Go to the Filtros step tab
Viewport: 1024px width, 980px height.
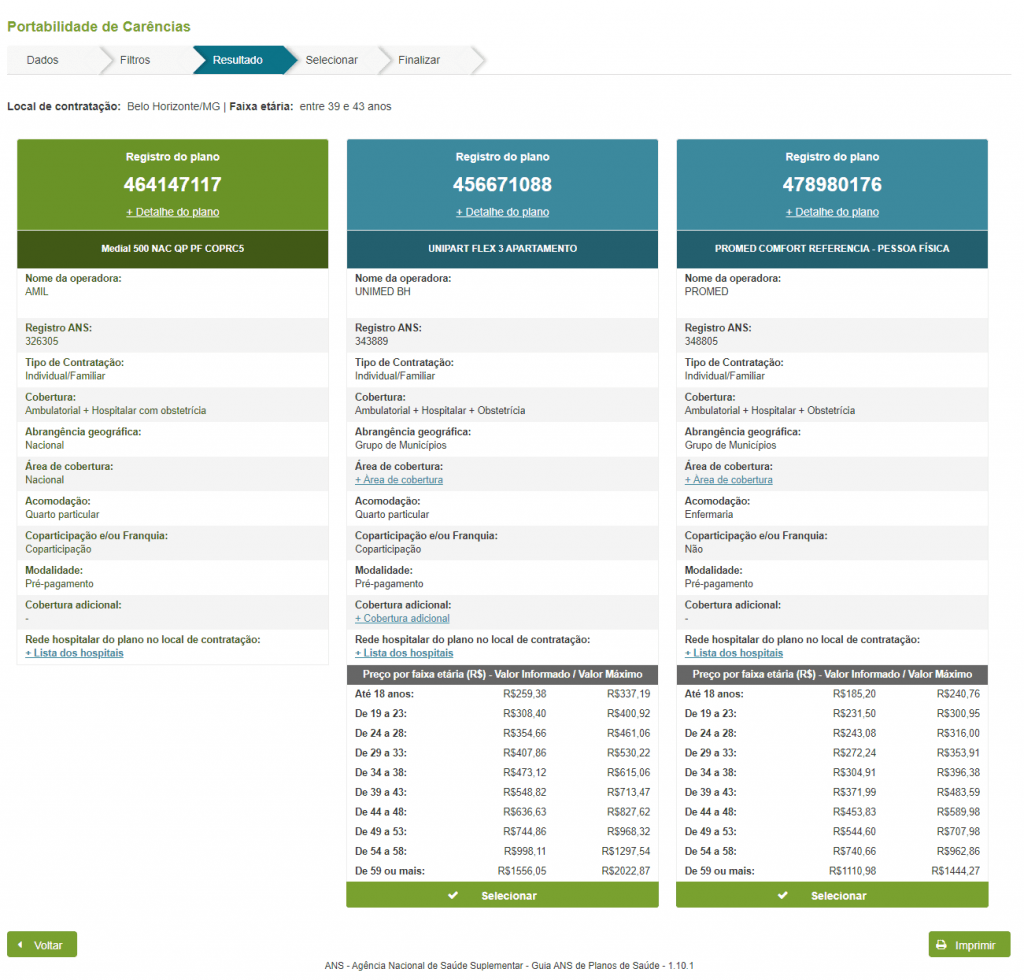pos(135,60)
